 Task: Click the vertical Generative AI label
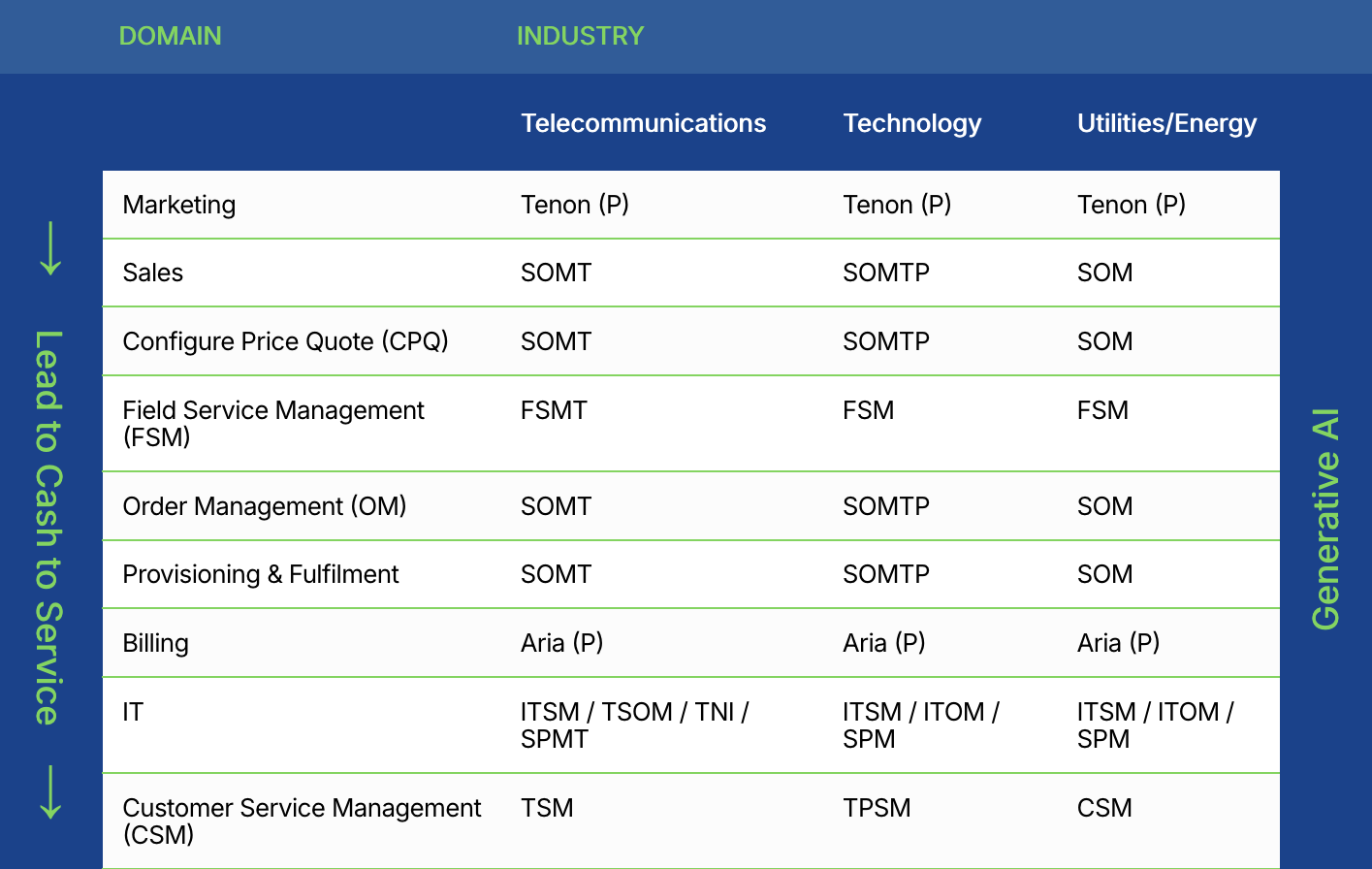[x=1325, y=519]
